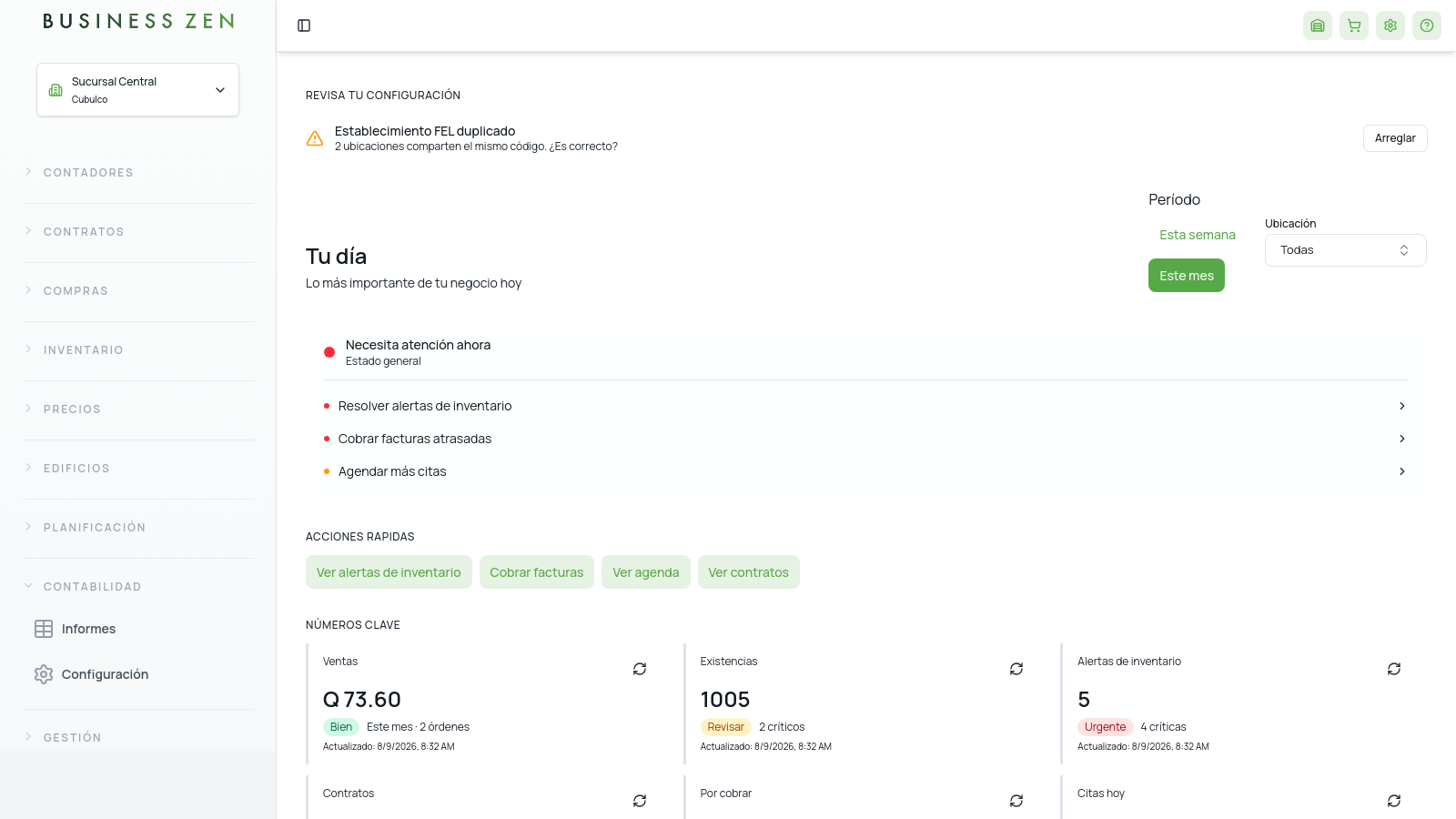Open the shopping cart in the top bar
Image resolution: width=1456 pixels, height=819 pixels.
click(1354, 25)
